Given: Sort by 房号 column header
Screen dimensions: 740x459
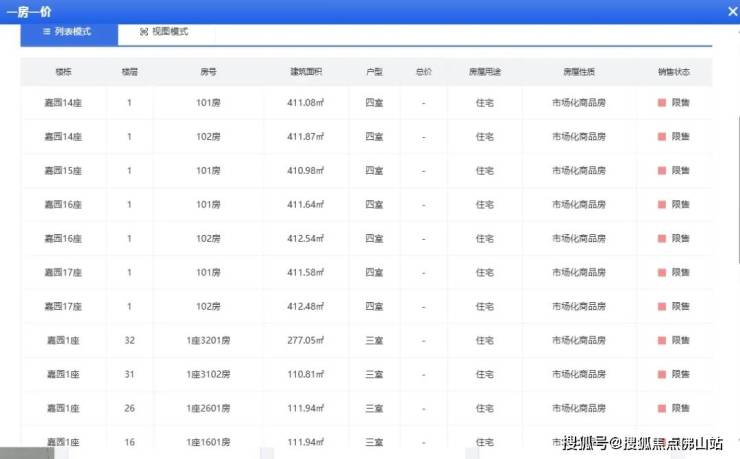Looking at the screenshot, I should coord(208,72).
